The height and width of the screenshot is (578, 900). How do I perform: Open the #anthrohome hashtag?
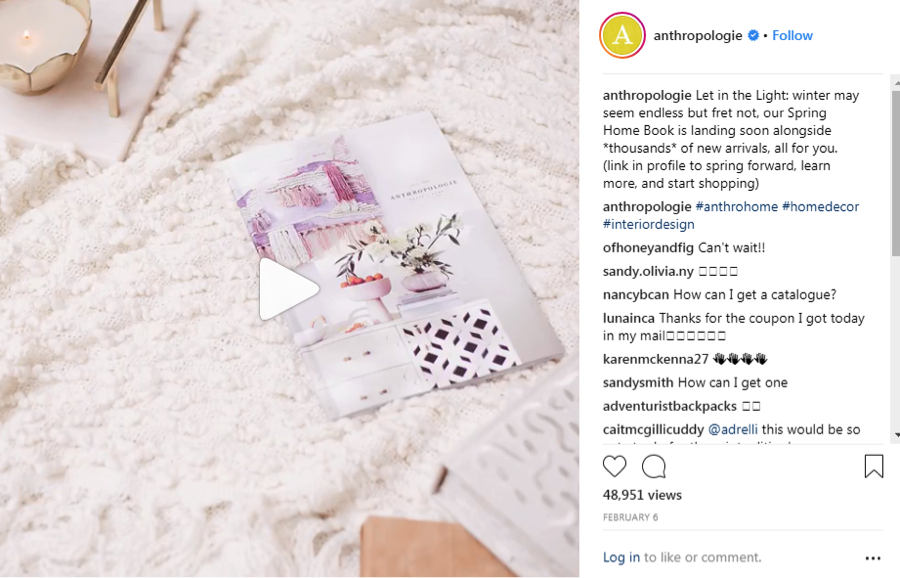tap(736, 207)
